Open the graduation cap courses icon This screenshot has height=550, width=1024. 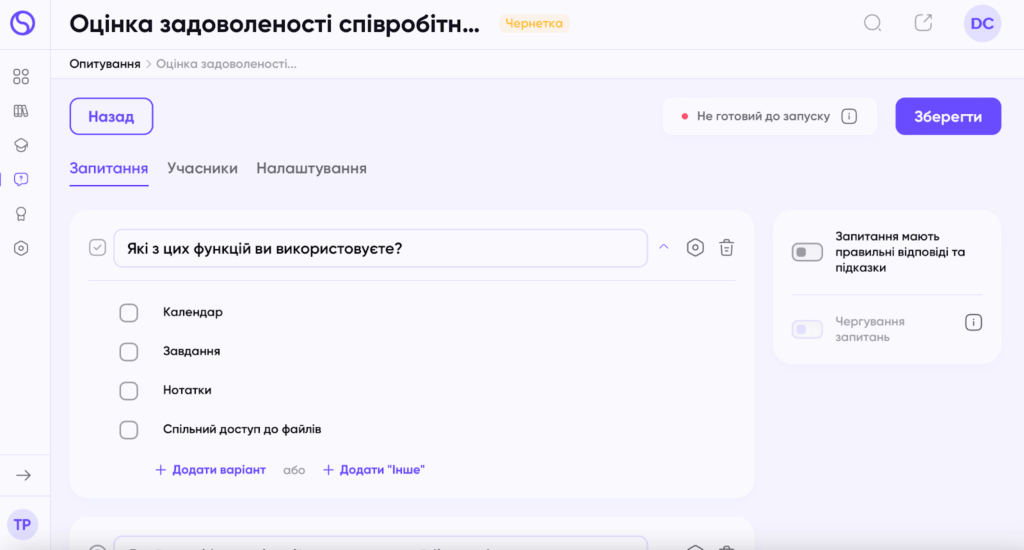[21, 145]
